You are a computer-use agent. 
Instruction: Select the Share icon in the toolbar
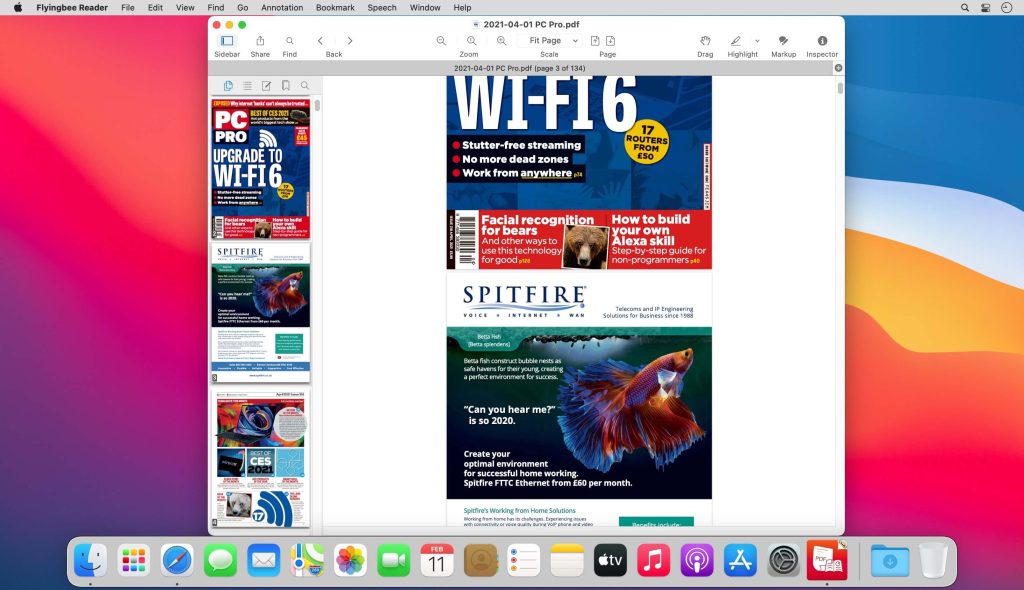click(260, 40)
